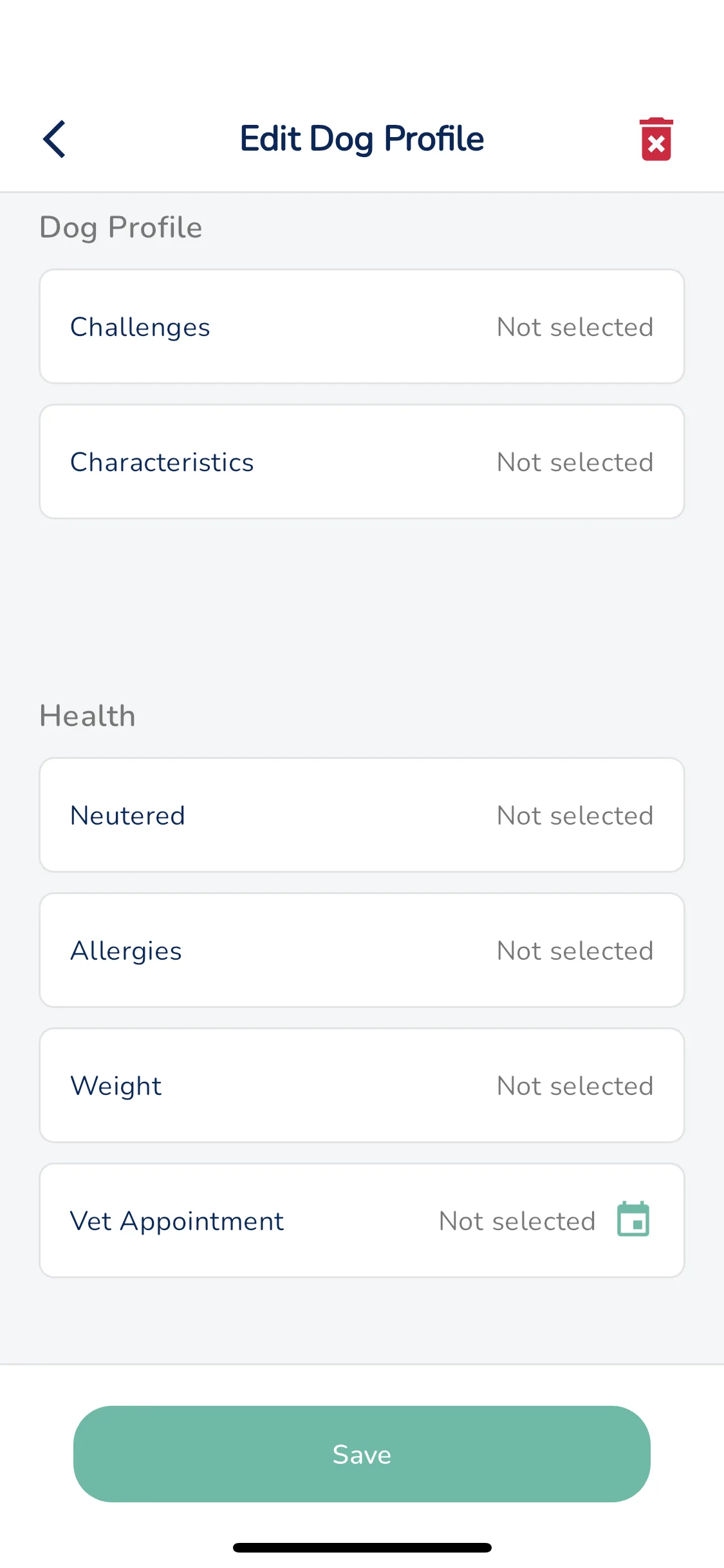Tap the back arrow icon

click(54, 139)
